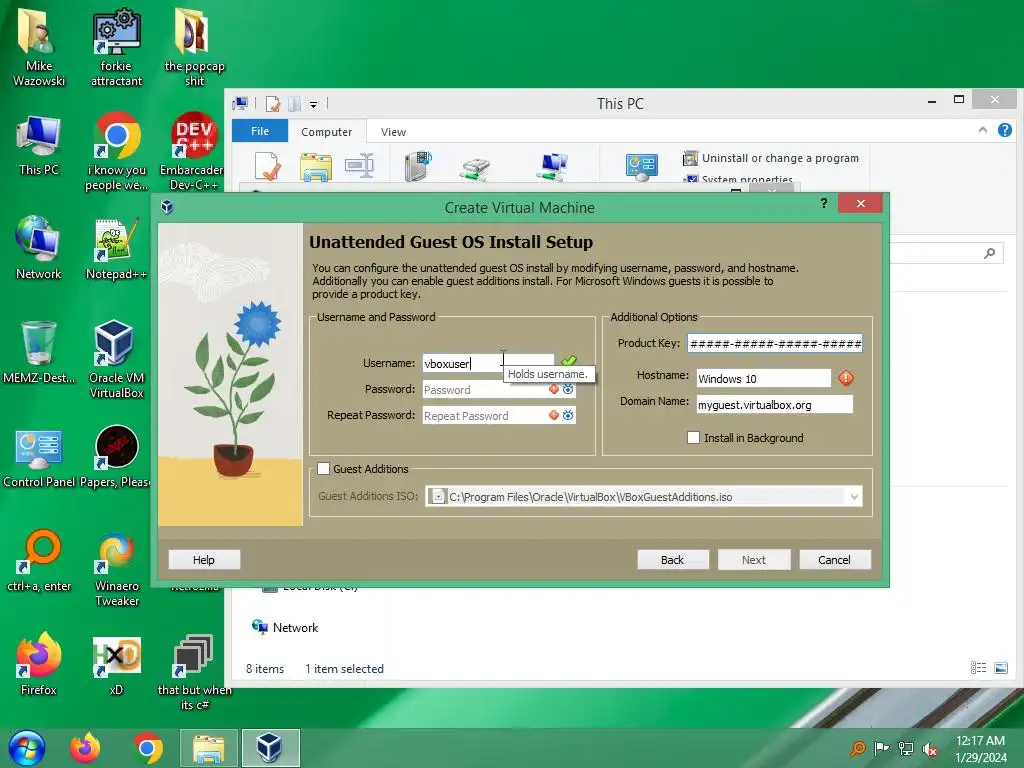The image size is (1024, 768).
Task: Select ctrl+a, enter desktop shortcut
Action: coord(39,560)
